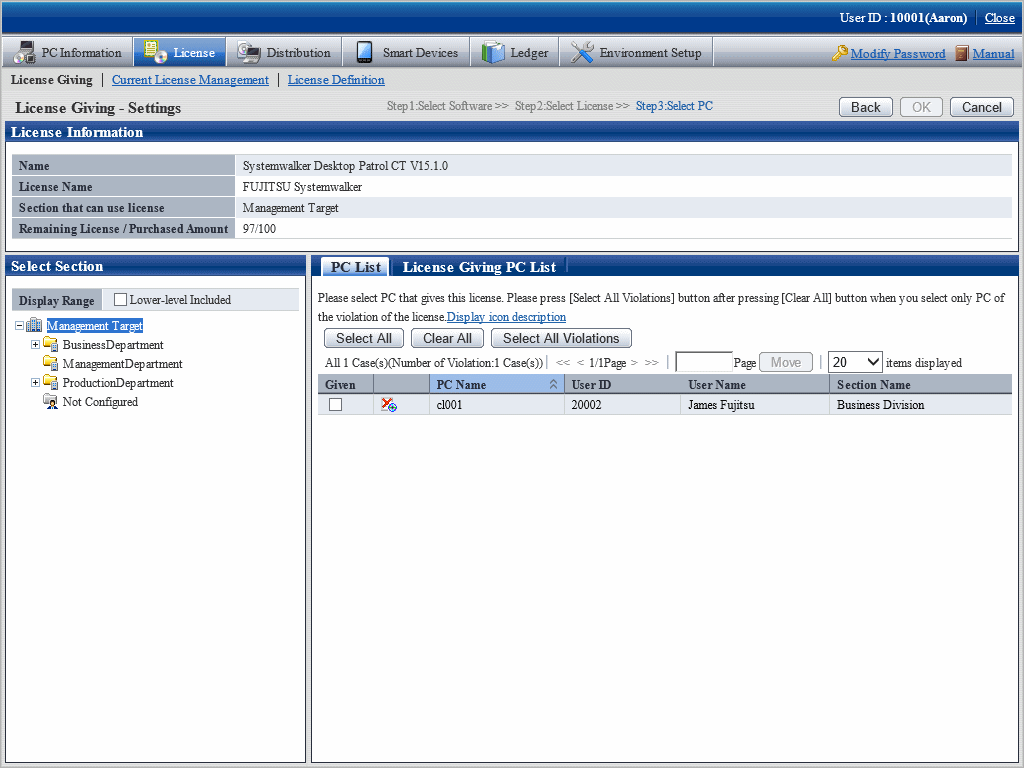This screenshot has height=768, width=1024.
Task: Open the PC Information menu
Action: (67, 52)
